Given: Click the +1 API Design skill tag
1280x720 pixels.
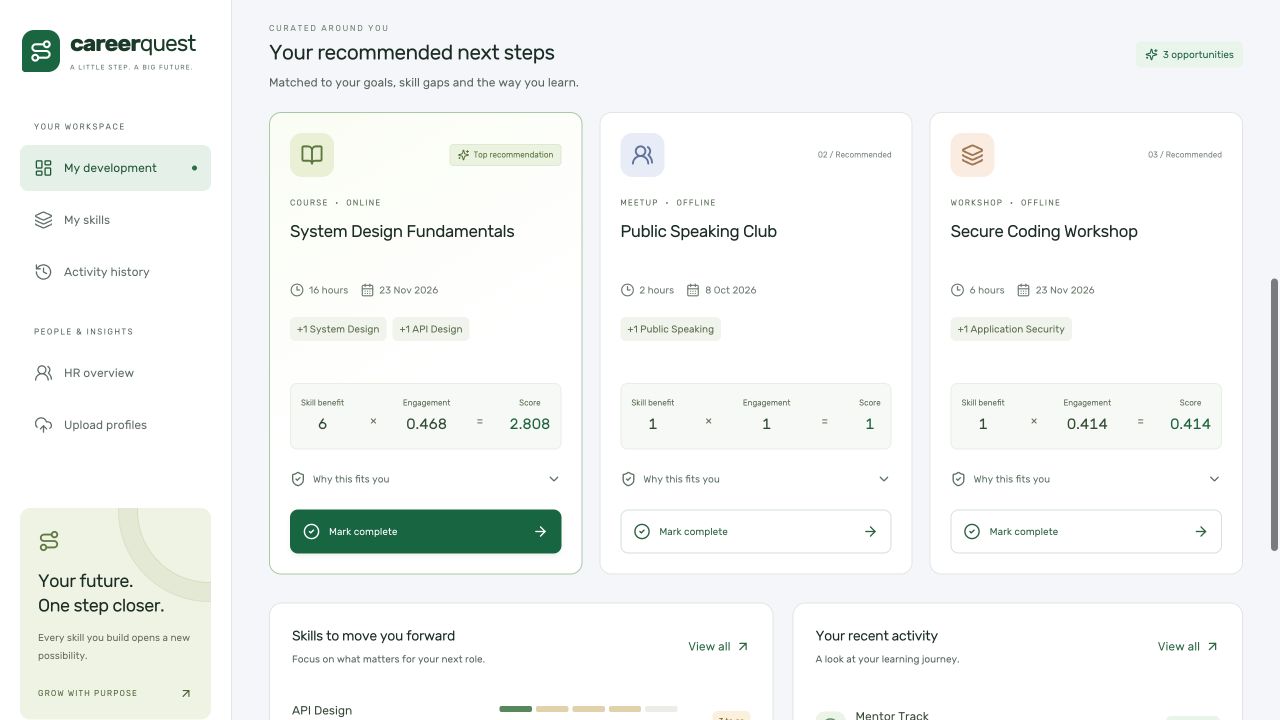Looking at the screenshot, I should pos(431,329).
